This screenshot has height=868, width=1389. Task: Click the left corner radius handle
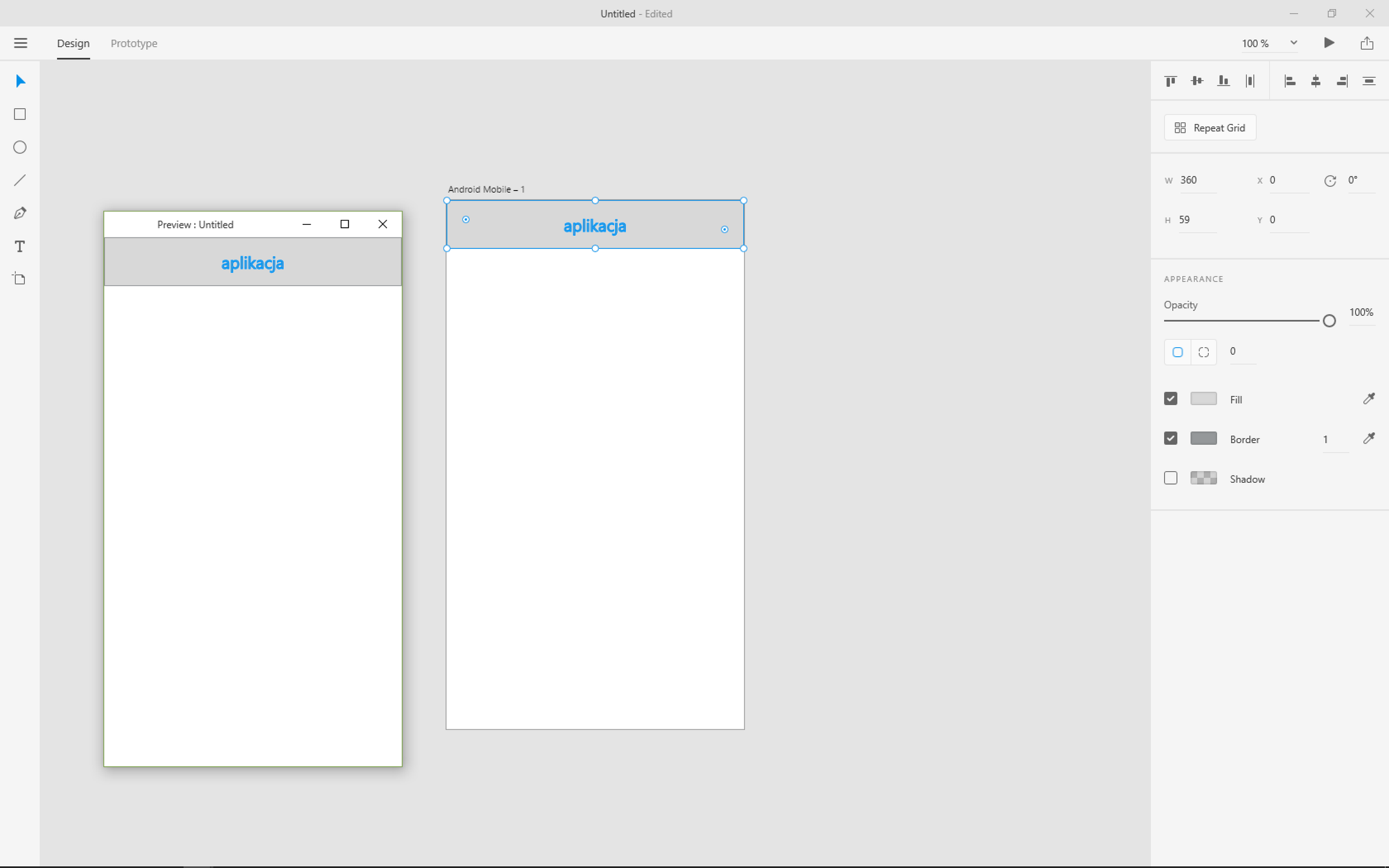click(466, 219)
